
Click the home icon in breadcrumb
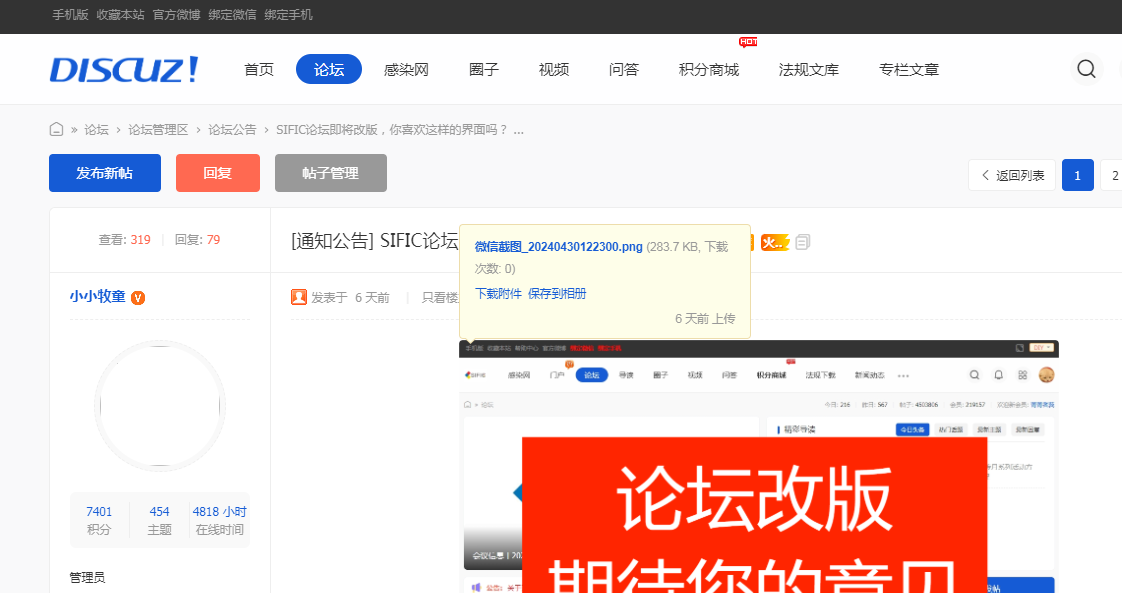pos(57,129)
